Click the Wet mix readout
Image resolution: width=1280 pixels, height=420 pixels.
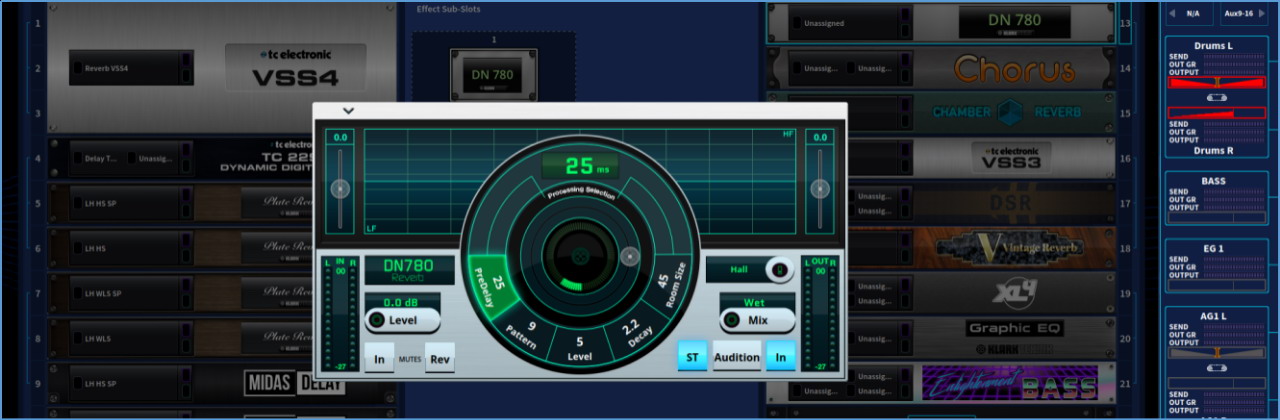[757, 302]
